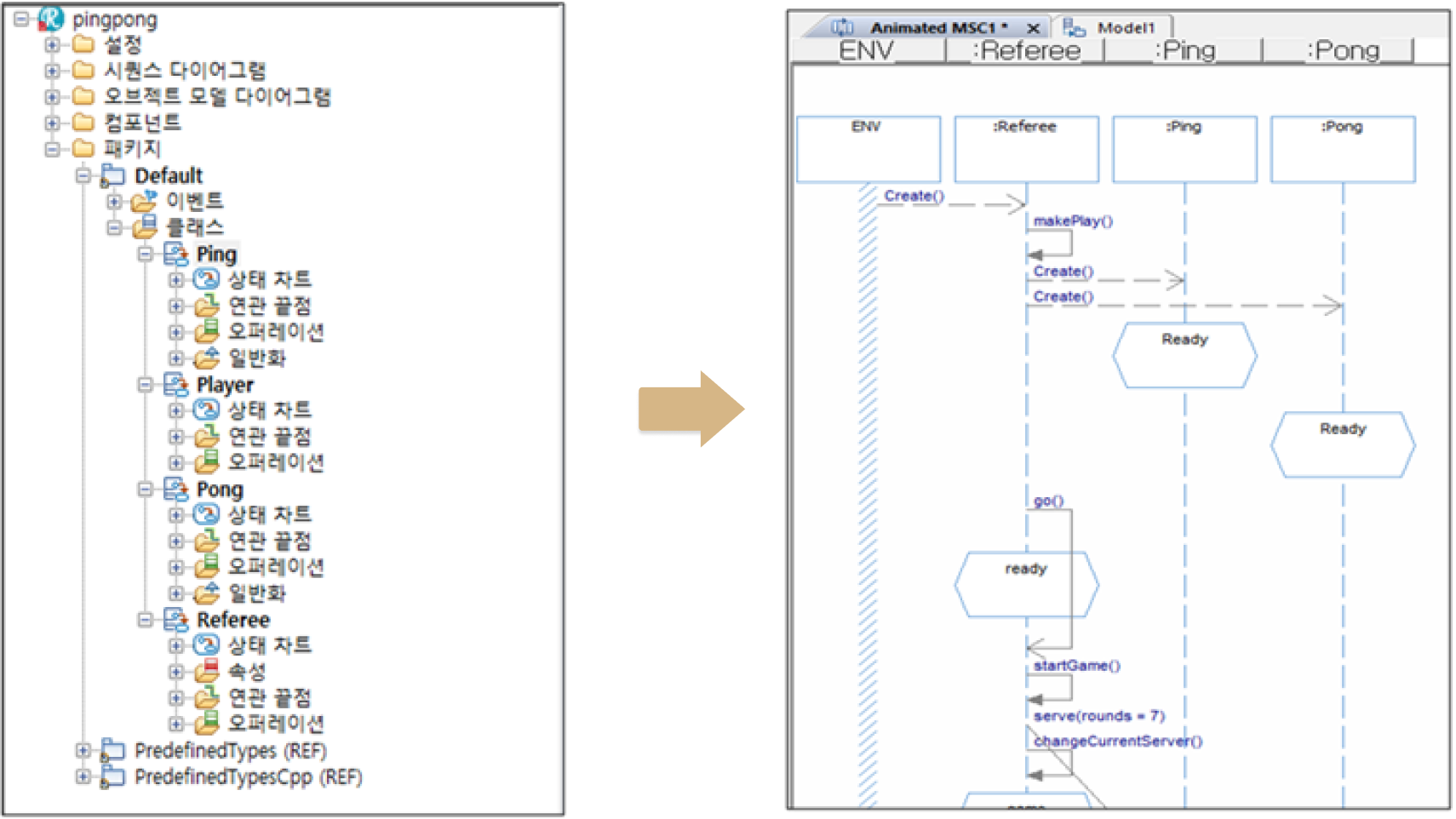
Task: Select the Player class in tree
Action: coord(225,385)
